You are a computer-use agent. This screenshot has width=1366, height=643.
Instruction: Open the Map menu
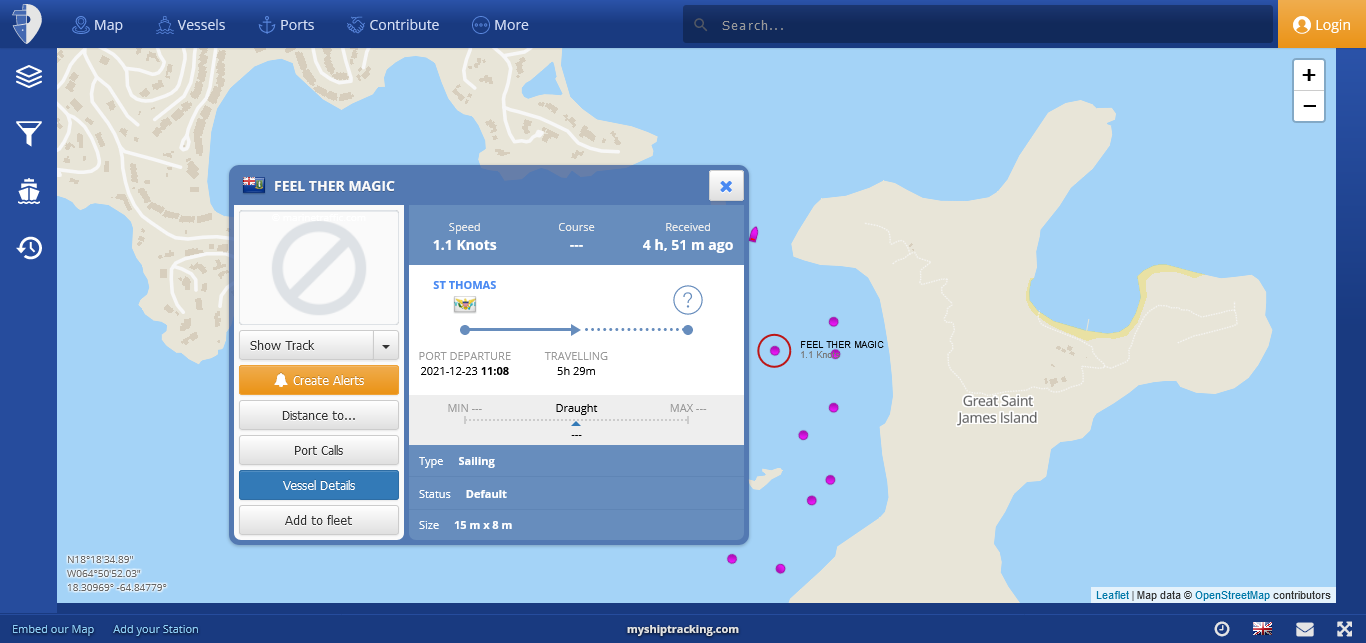(97, 25)
